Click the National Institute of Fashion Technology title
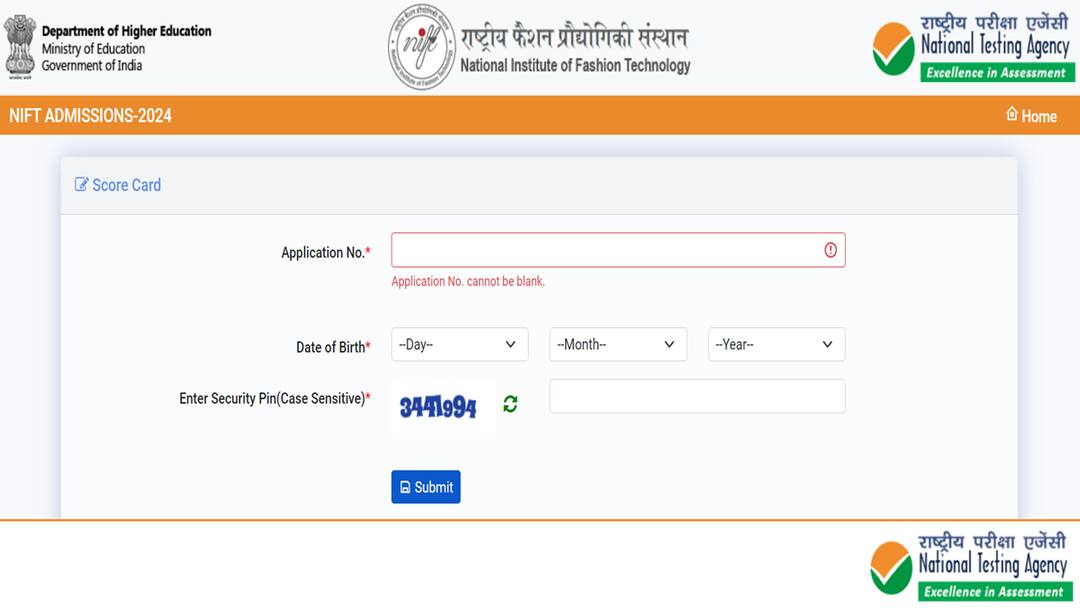The width and height of the screenshot is (1080, 608). point(575,65)
